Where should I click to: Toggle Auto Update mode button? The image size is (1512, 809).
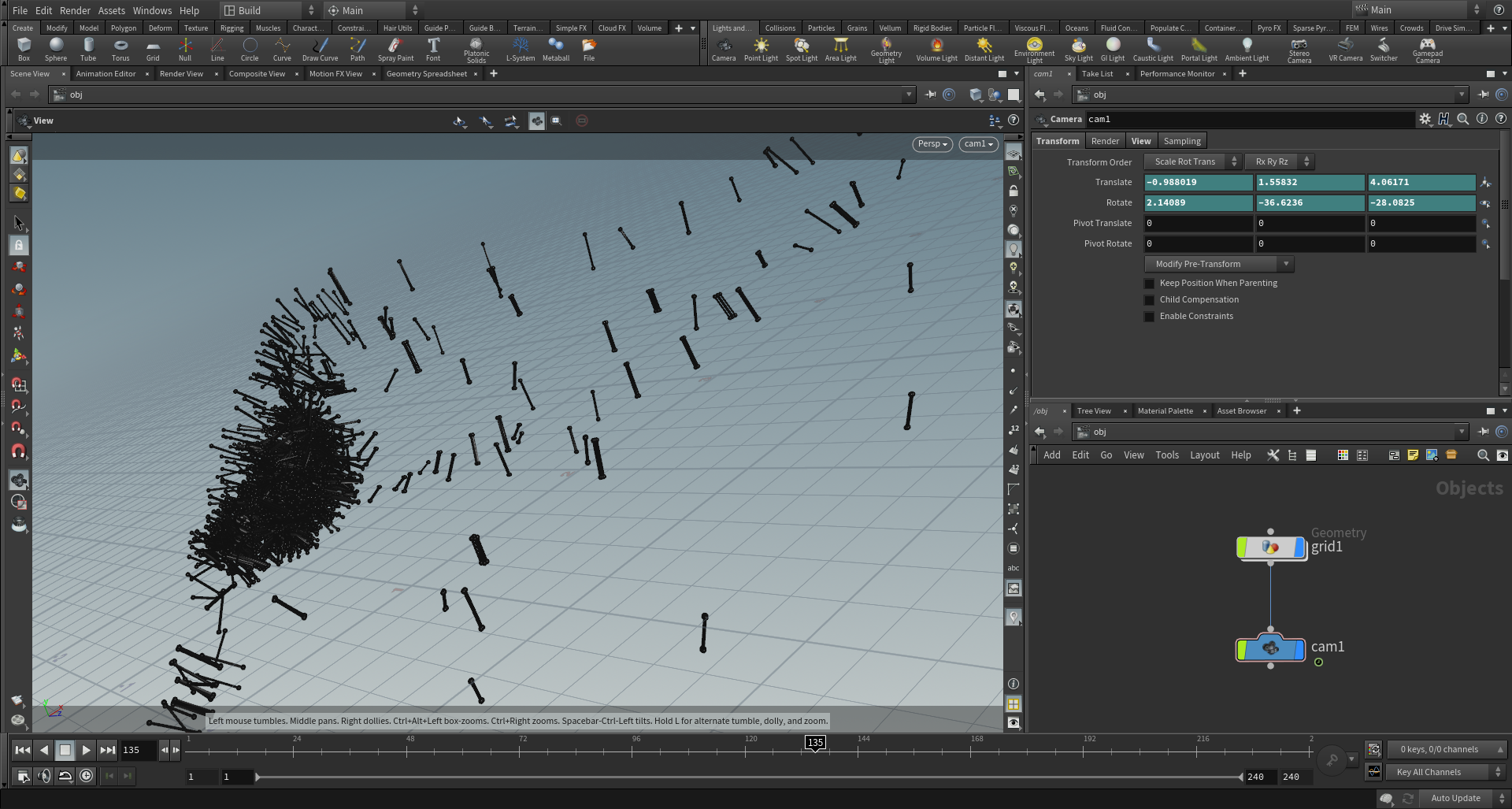1465,798
